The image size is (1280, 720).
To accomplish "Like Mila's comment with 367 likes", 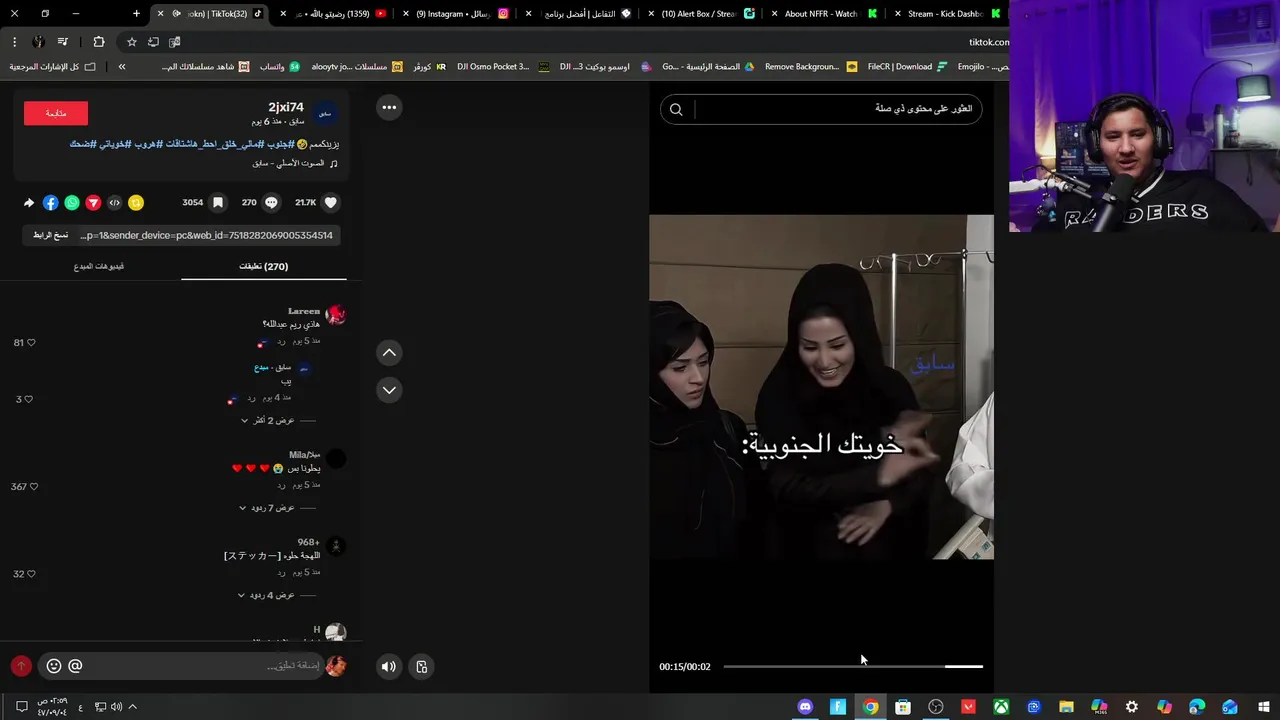I will pyautogui.click(x=33, y=487).
